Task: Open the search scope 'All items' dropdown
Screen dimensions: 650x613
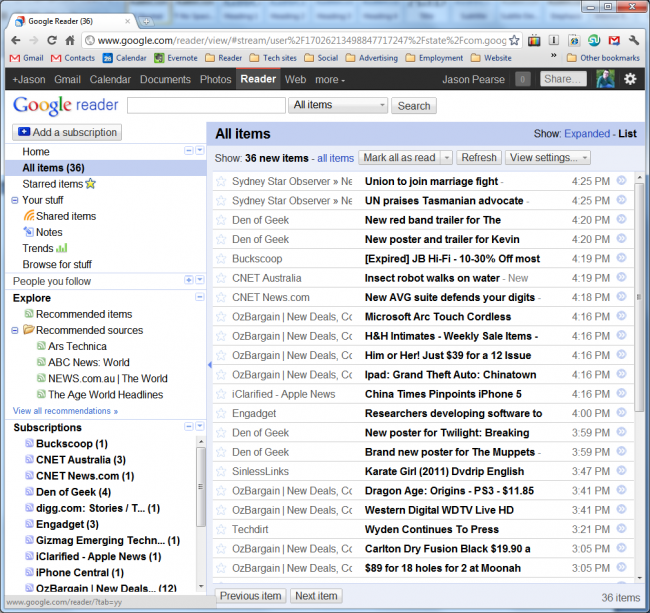Action: (x=337, y=105)
